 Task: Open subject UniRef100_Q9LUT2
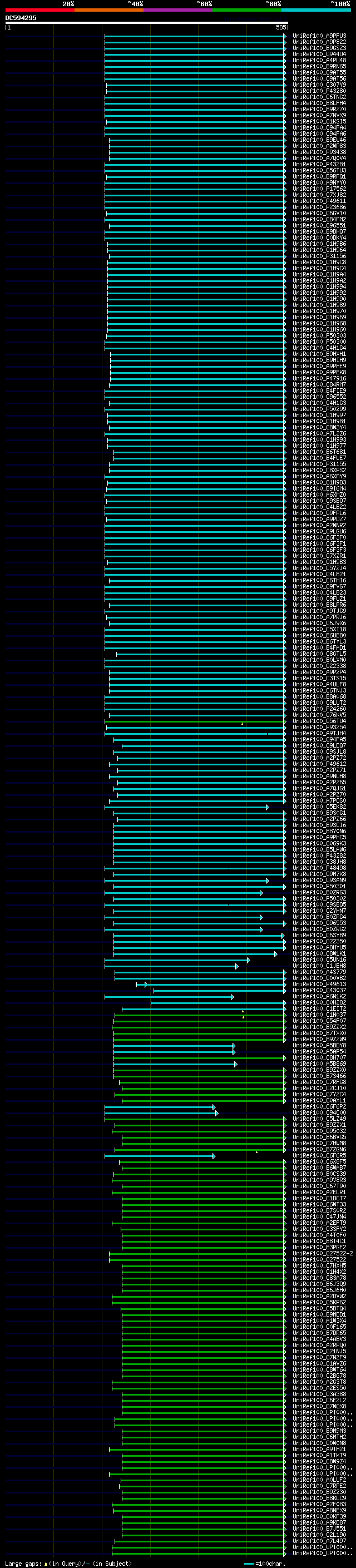(319, 703)
